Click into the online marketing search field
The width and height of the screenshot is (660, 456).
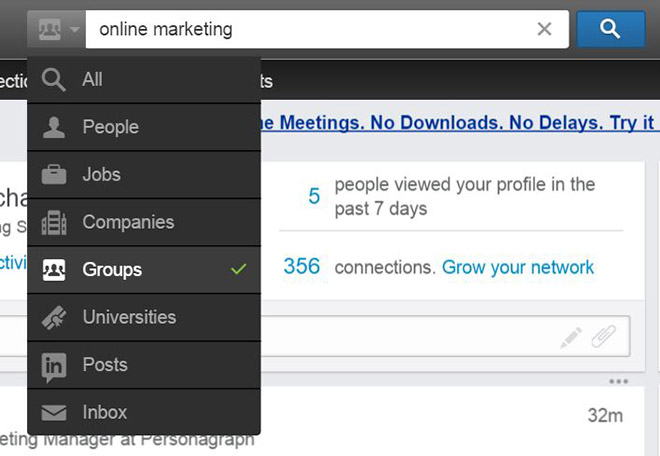point(300,30)
